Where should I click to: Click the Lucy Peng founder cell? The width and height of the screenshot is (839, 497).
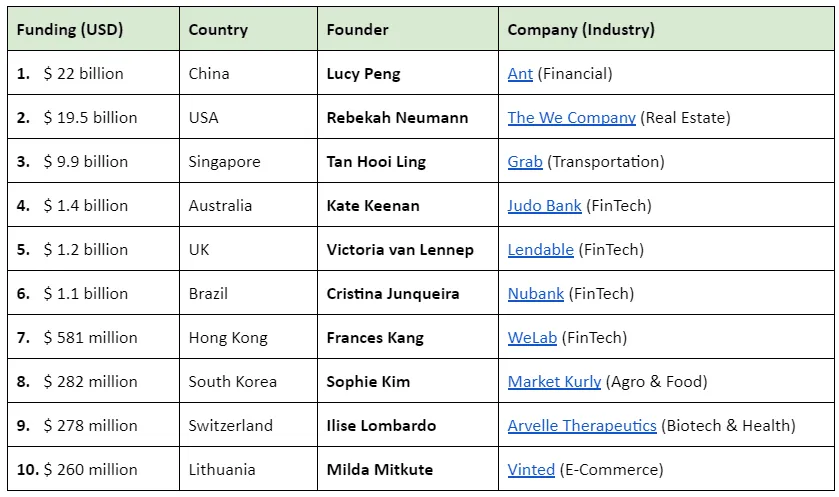point(408,73)
